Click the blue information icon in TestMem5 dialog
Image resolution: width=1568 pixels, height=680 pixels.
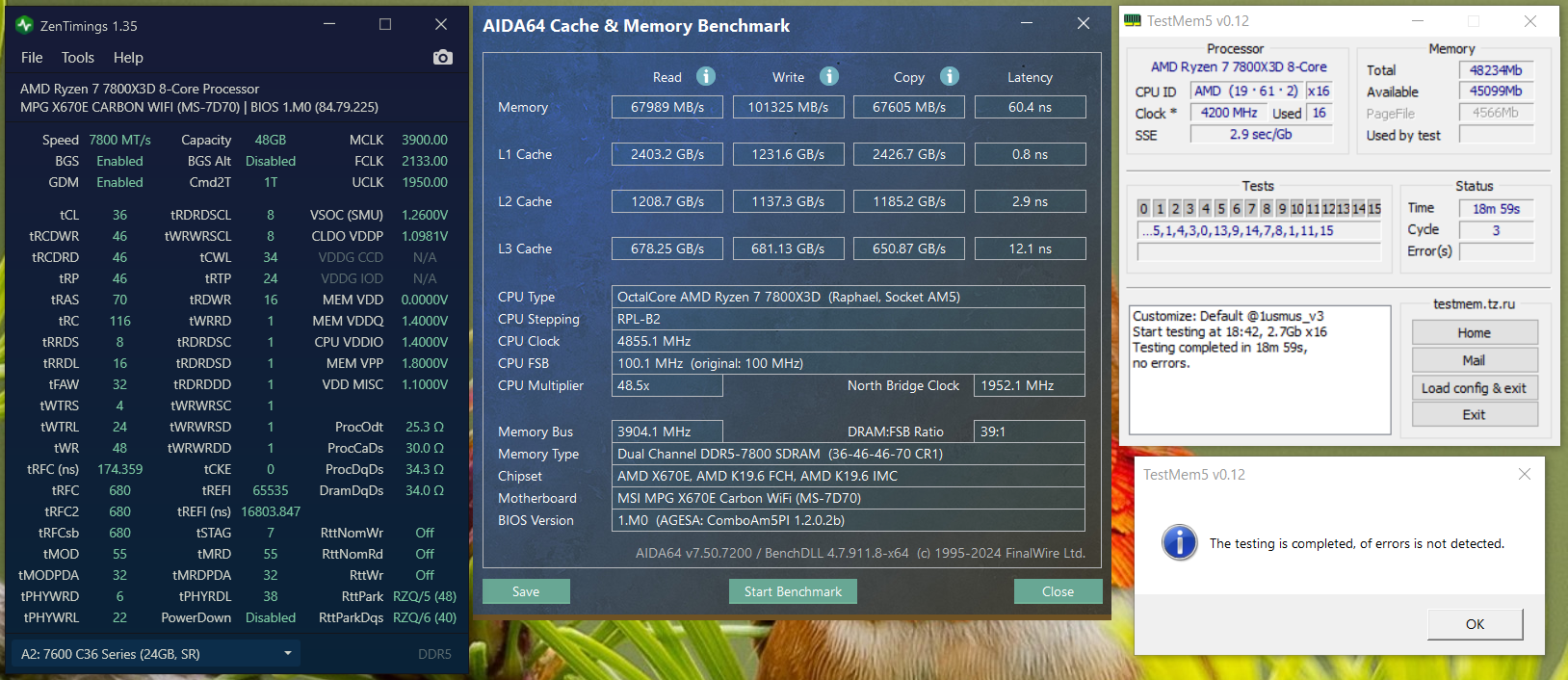[x=1180, y=543]
